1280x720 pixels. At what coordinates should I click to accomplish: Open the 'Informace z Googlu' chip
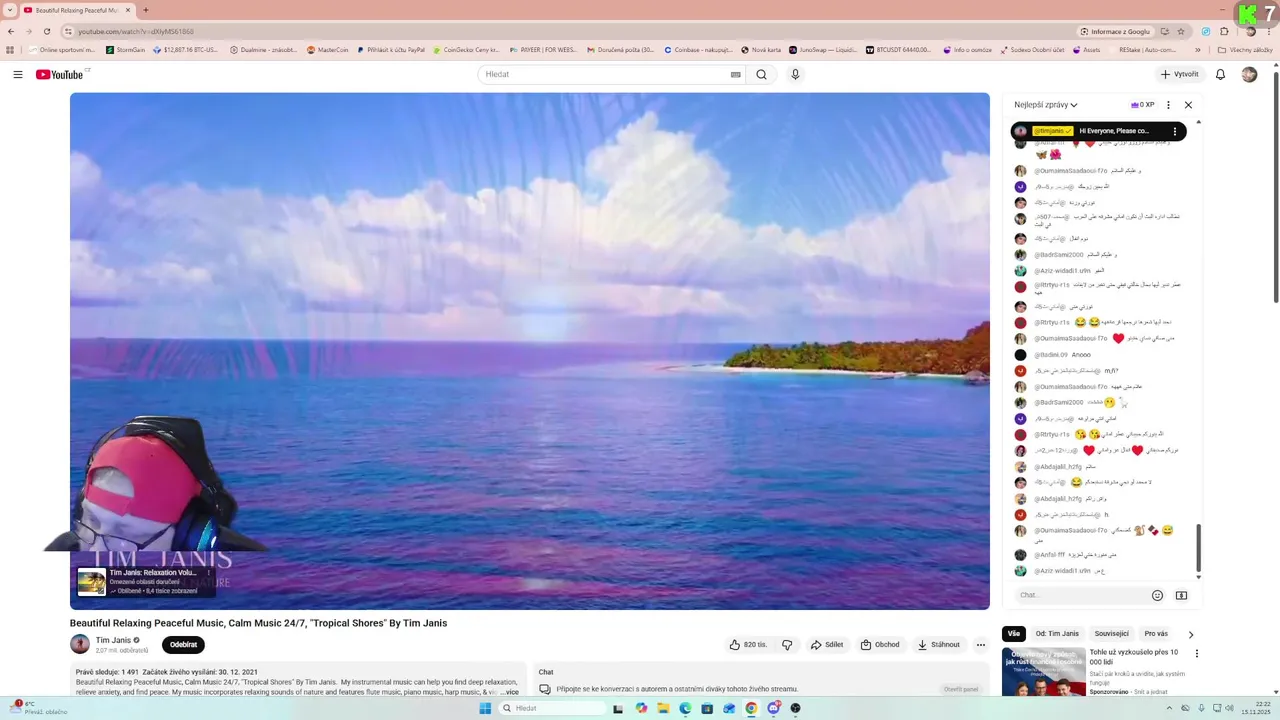click(x=1115, y=31)
